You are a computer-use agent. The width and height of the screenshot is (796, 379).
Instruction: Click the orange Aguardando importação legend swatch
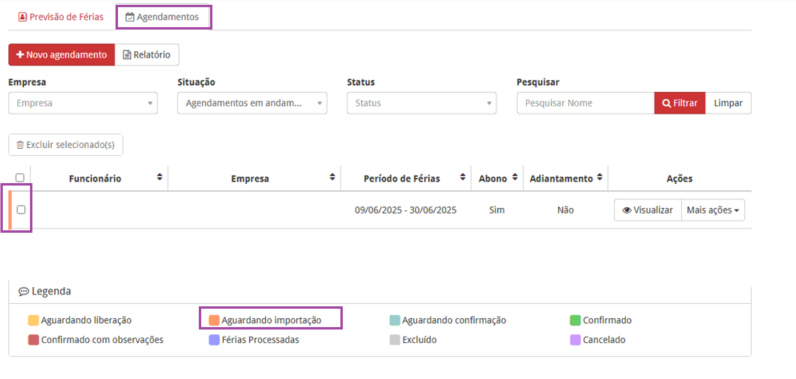point(214,321)
